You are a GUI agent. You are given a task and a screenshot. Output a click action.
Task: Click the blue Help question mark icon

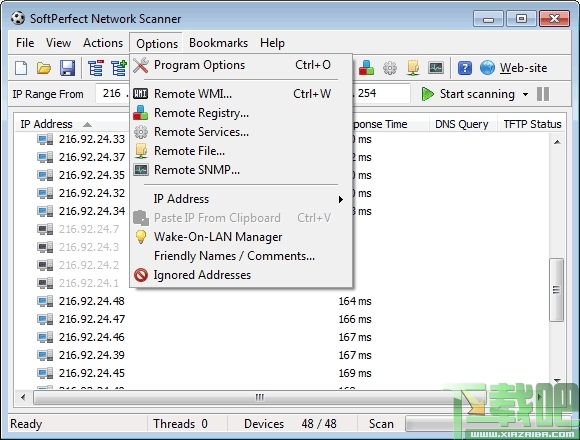[x=465, y=68]
